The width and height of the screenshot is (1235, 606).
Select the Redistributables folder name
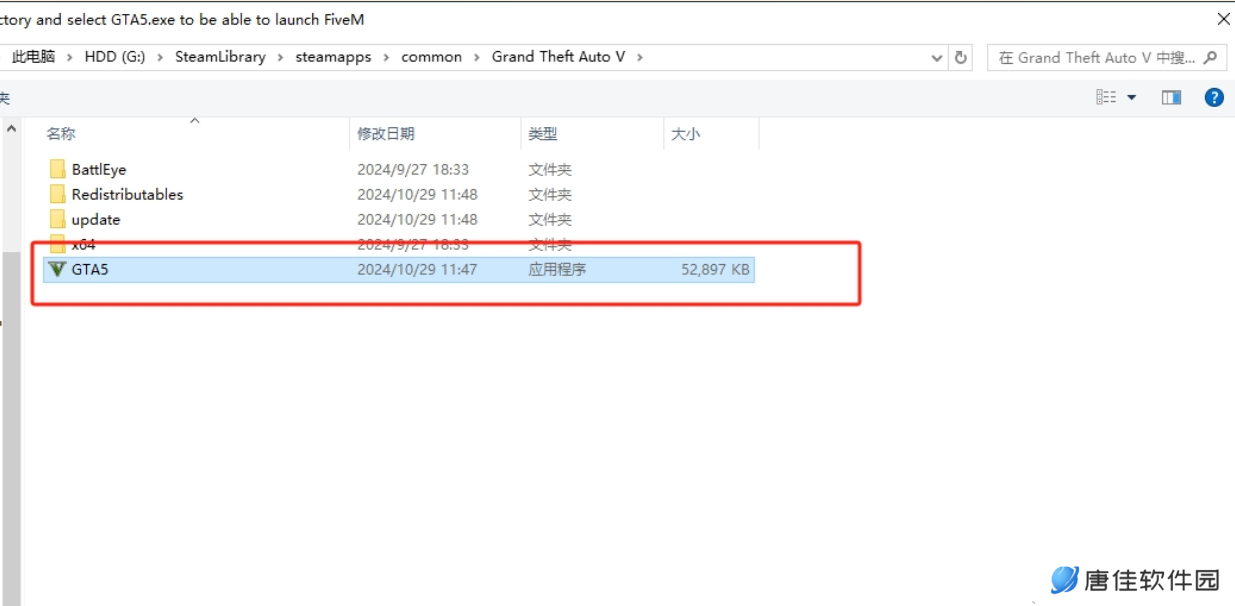point(127,195)
